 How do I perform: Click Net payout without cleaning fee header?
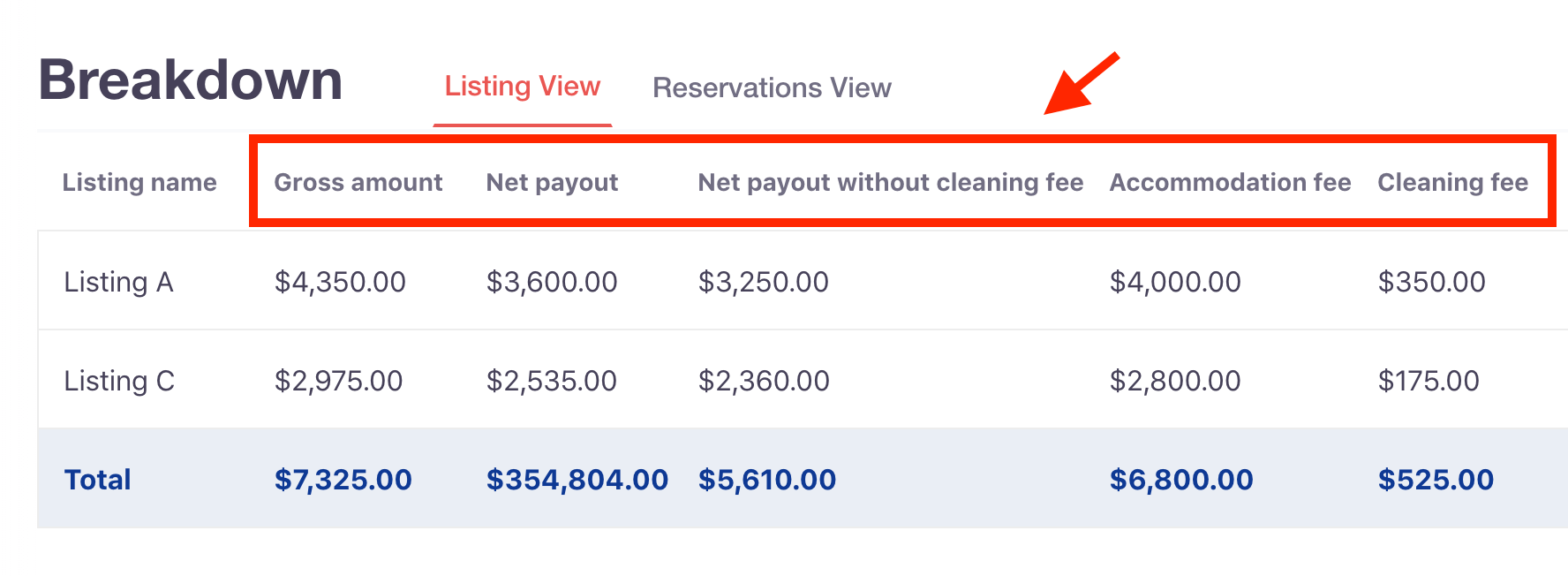(x=891, y=182)
